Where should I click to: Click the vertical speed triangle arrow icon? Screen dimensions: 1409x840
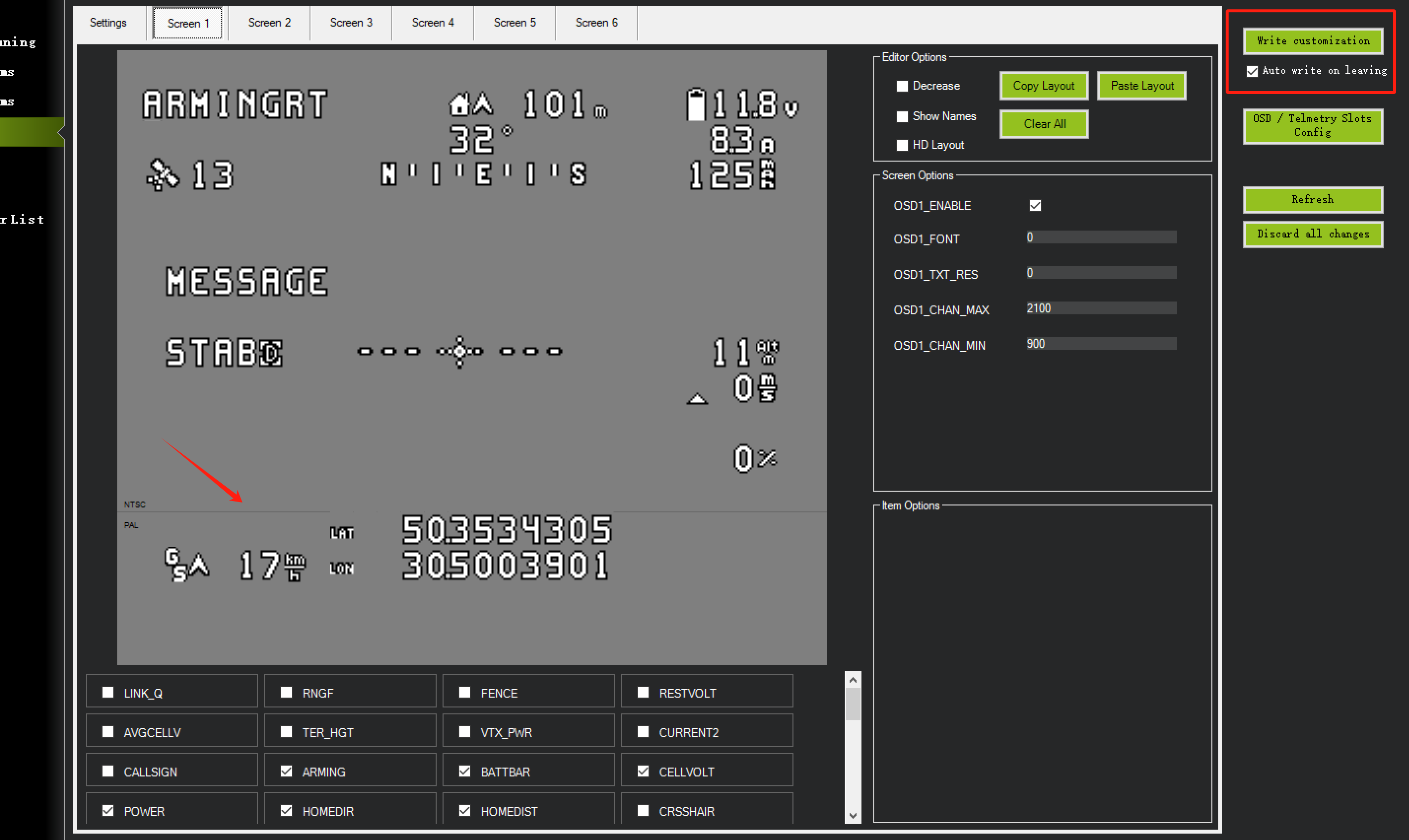[697, 399]
